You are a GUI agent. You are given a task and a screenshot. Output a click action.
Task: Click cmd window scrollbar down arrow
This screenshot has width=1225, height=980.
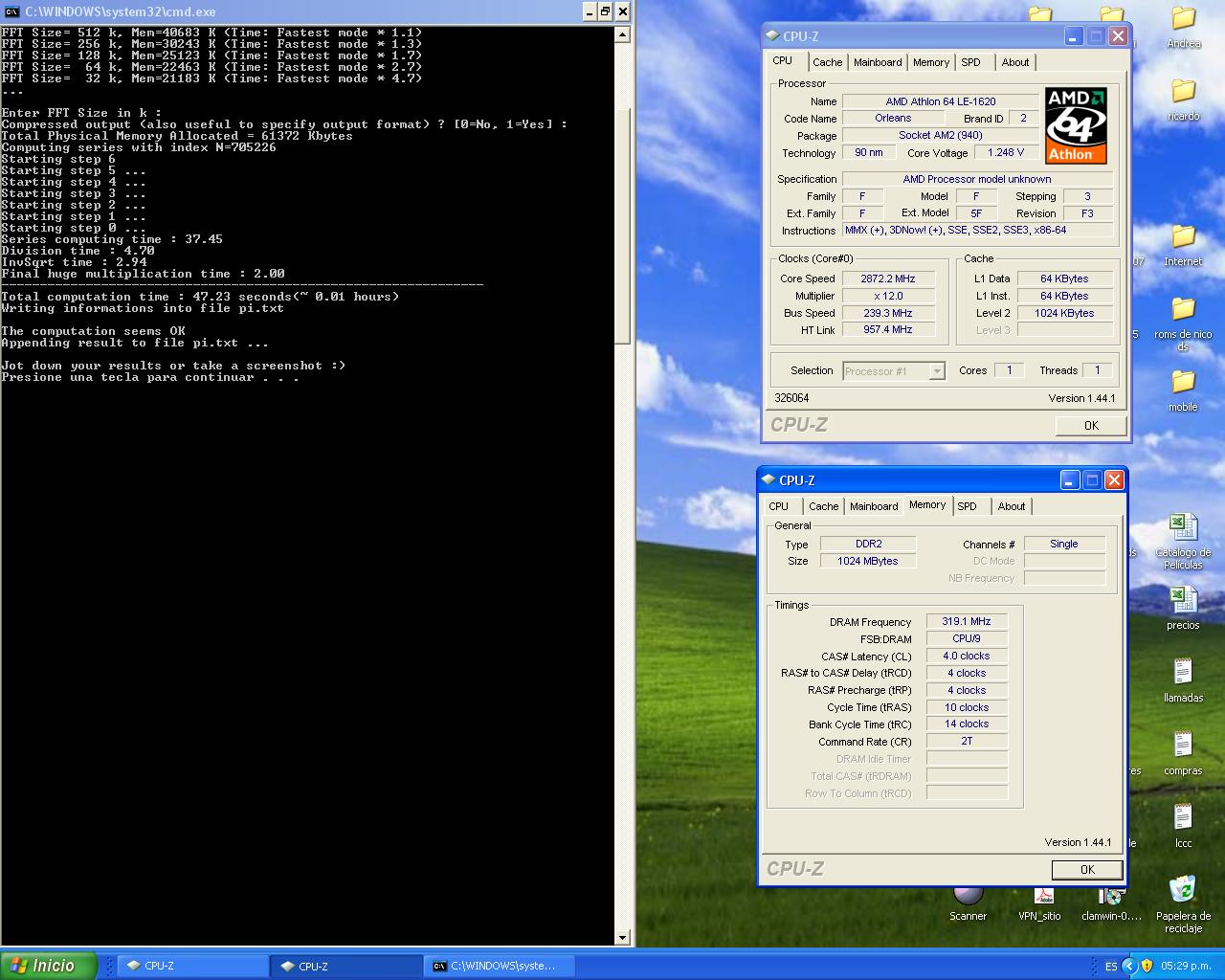coord(622,938)
